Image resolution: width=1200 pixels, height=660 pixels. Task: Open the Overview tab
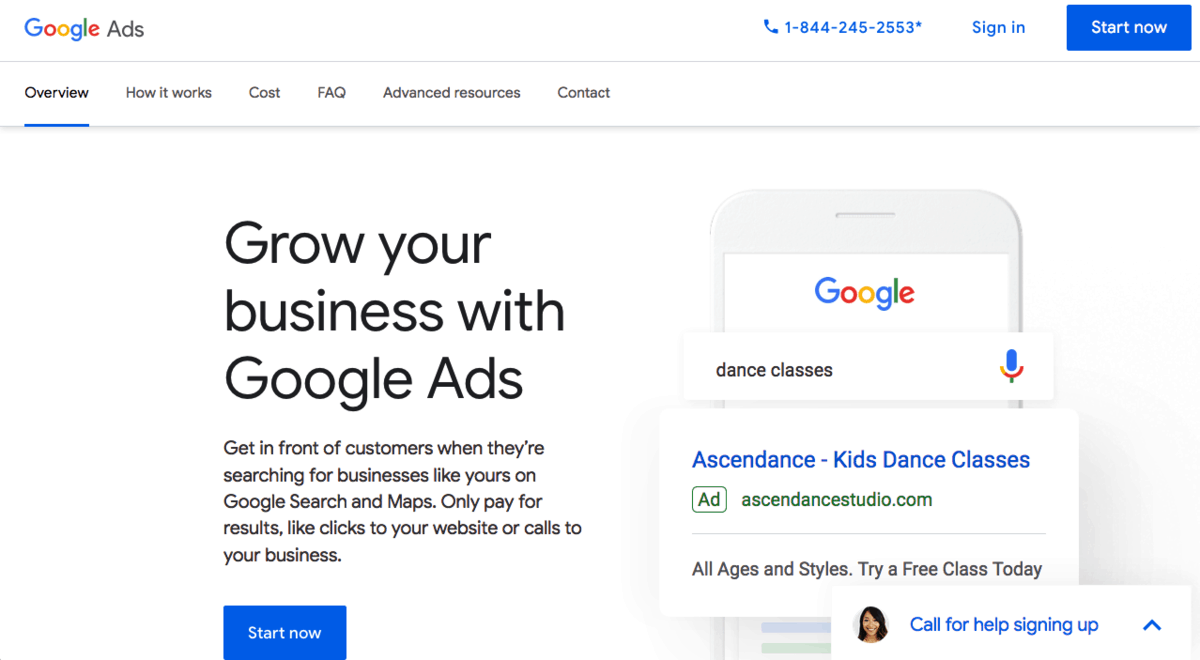(57, 93)
